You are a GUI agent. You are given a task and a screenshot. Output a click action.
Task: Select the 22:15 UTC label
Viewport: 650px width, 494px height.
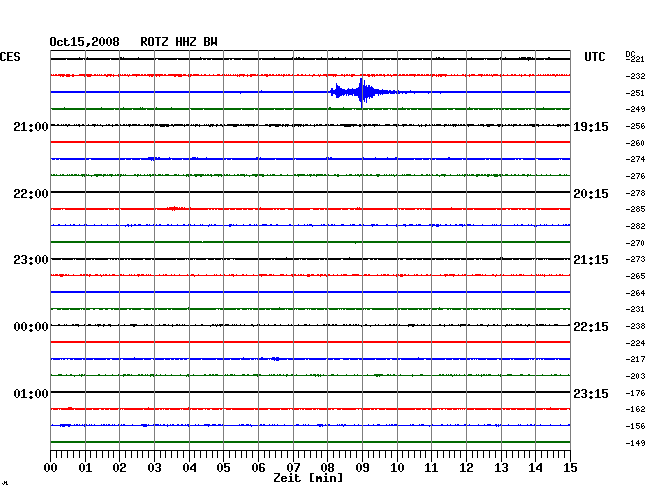tap(591, 327)
